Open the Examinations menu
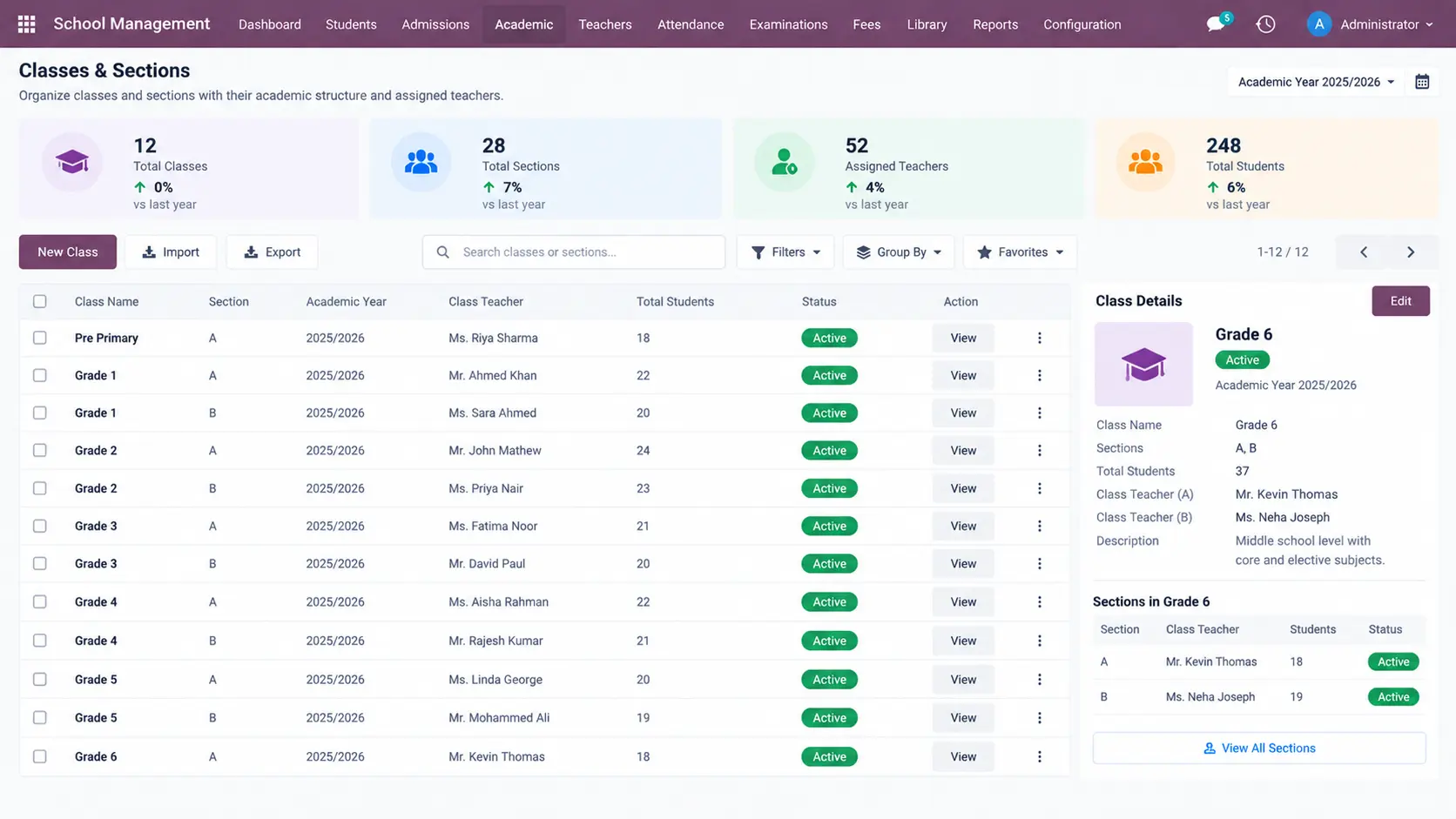The height and width of the screenshot is (819, 1456). [x=788, y=24]
